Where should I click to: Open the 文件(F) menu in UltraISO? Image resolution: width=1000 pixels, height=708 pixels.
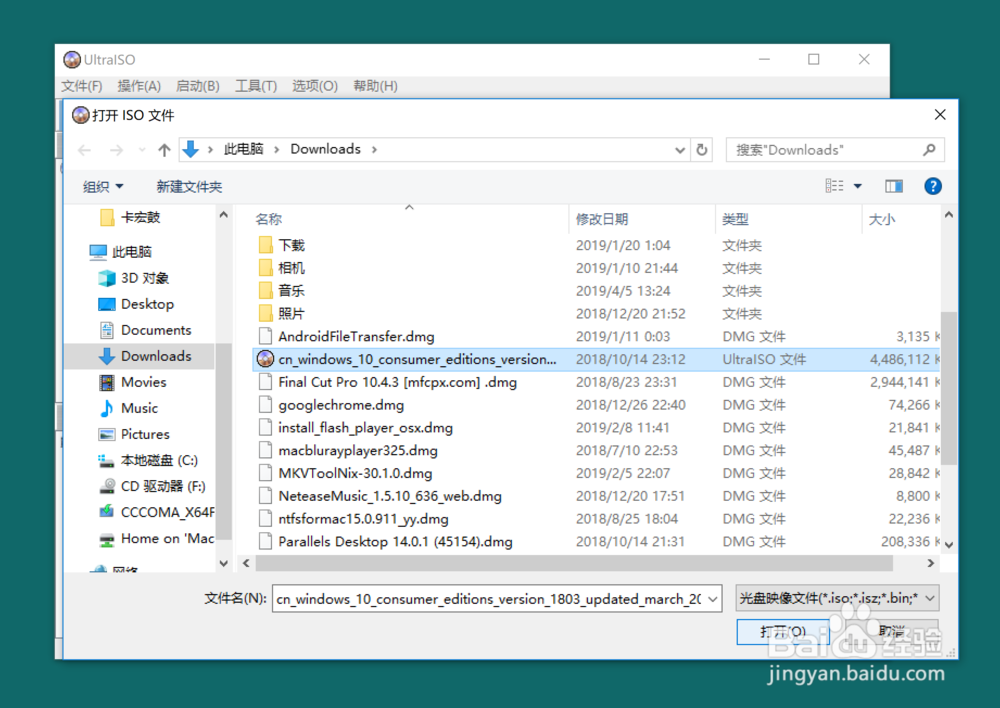82,86
